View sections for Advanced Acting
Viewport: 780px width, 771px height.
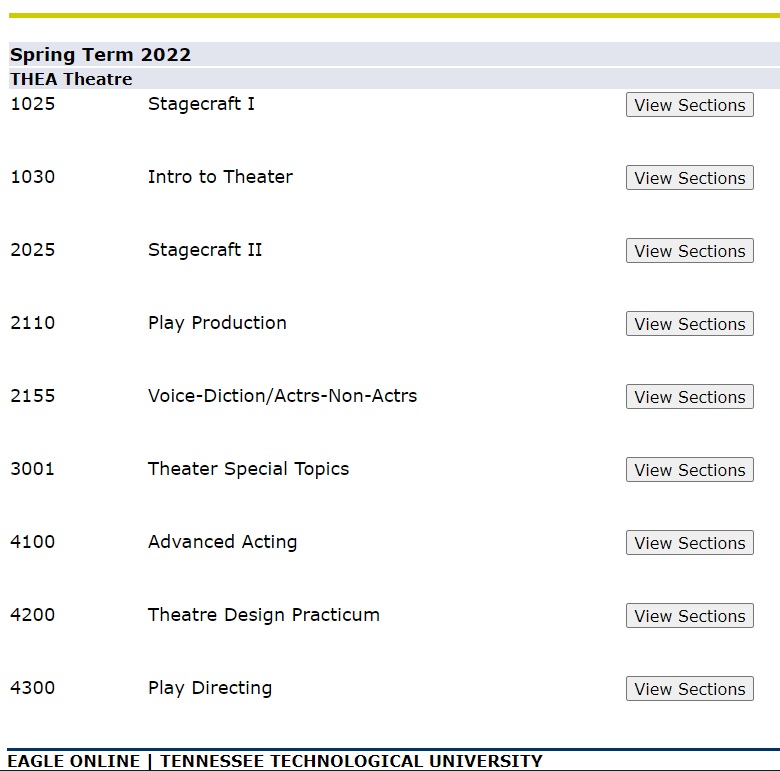[689, 543]
